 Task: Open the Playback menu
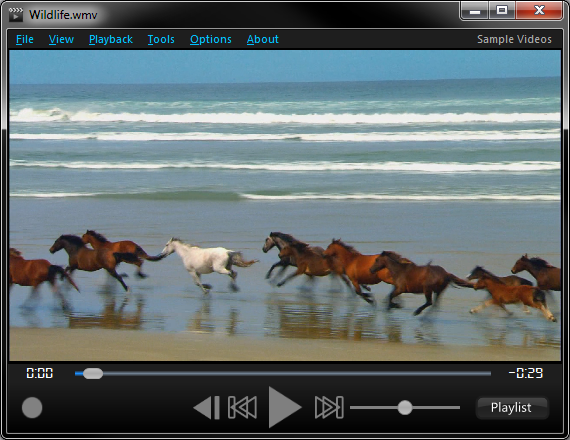(x=111, y=39)
